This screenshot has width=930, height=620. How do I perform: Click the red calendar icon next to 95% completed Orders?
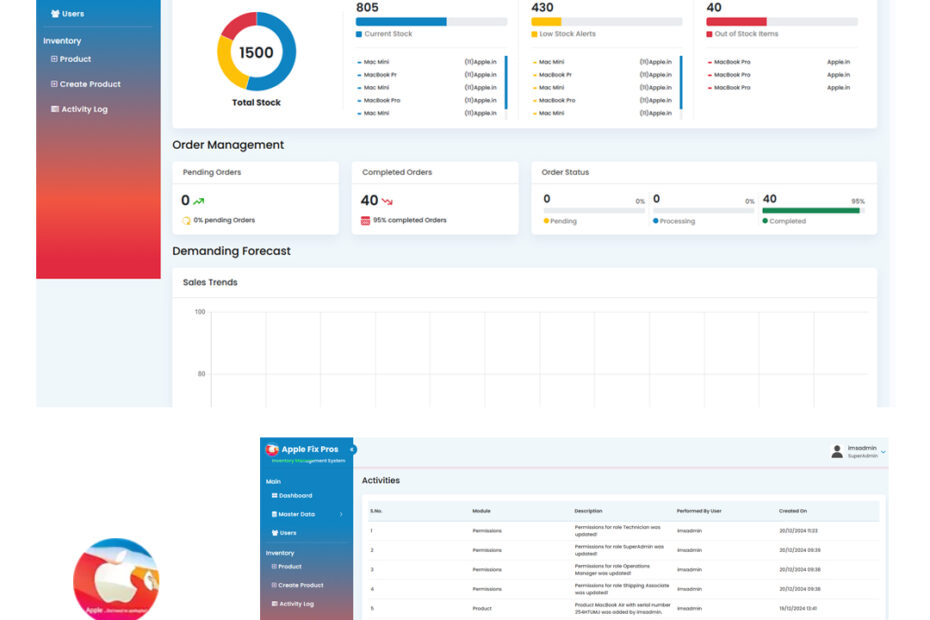[x=365, y=221]
